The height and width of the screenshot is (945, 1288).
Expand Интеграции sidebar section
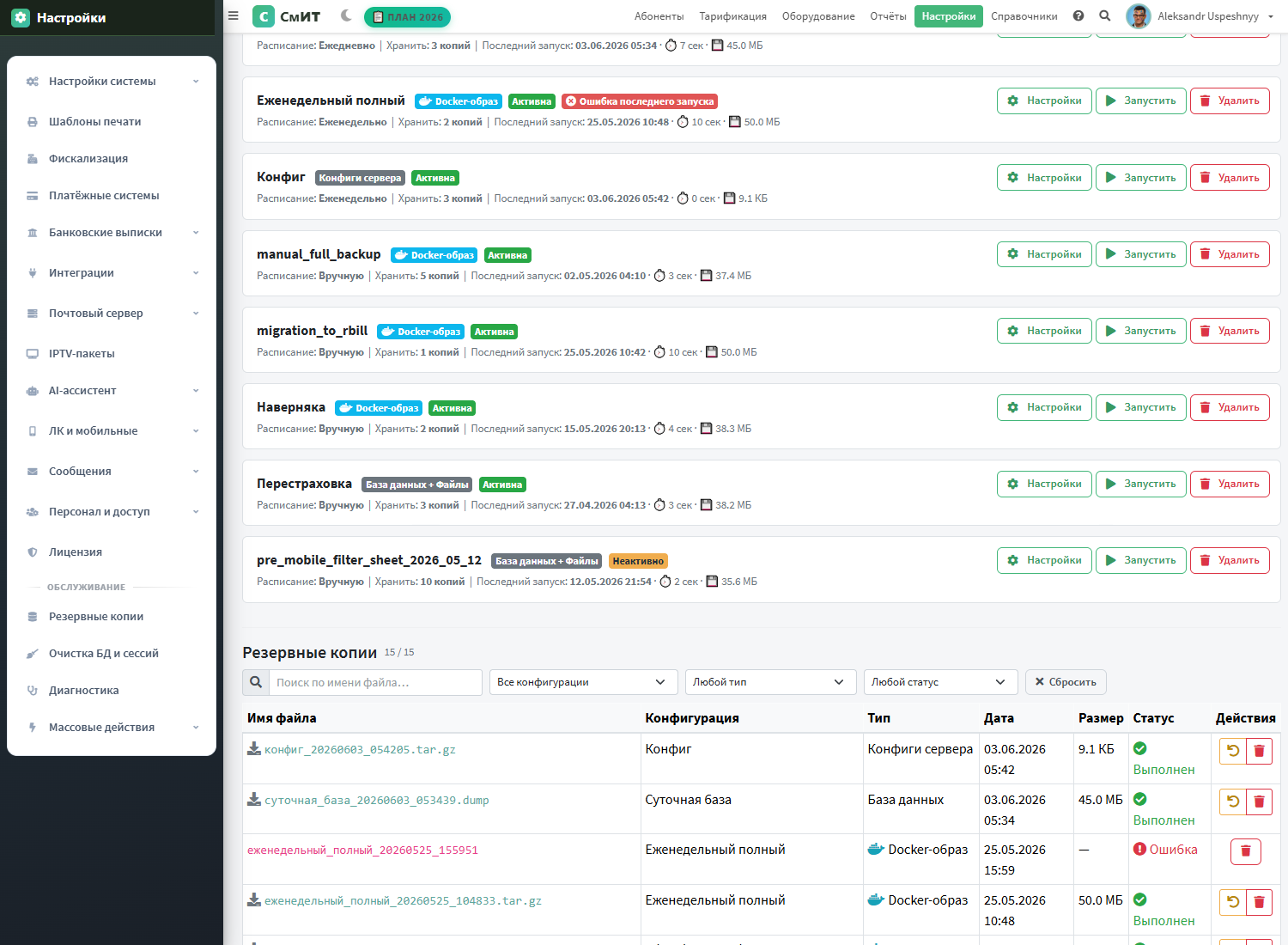(x=112, y=273)
